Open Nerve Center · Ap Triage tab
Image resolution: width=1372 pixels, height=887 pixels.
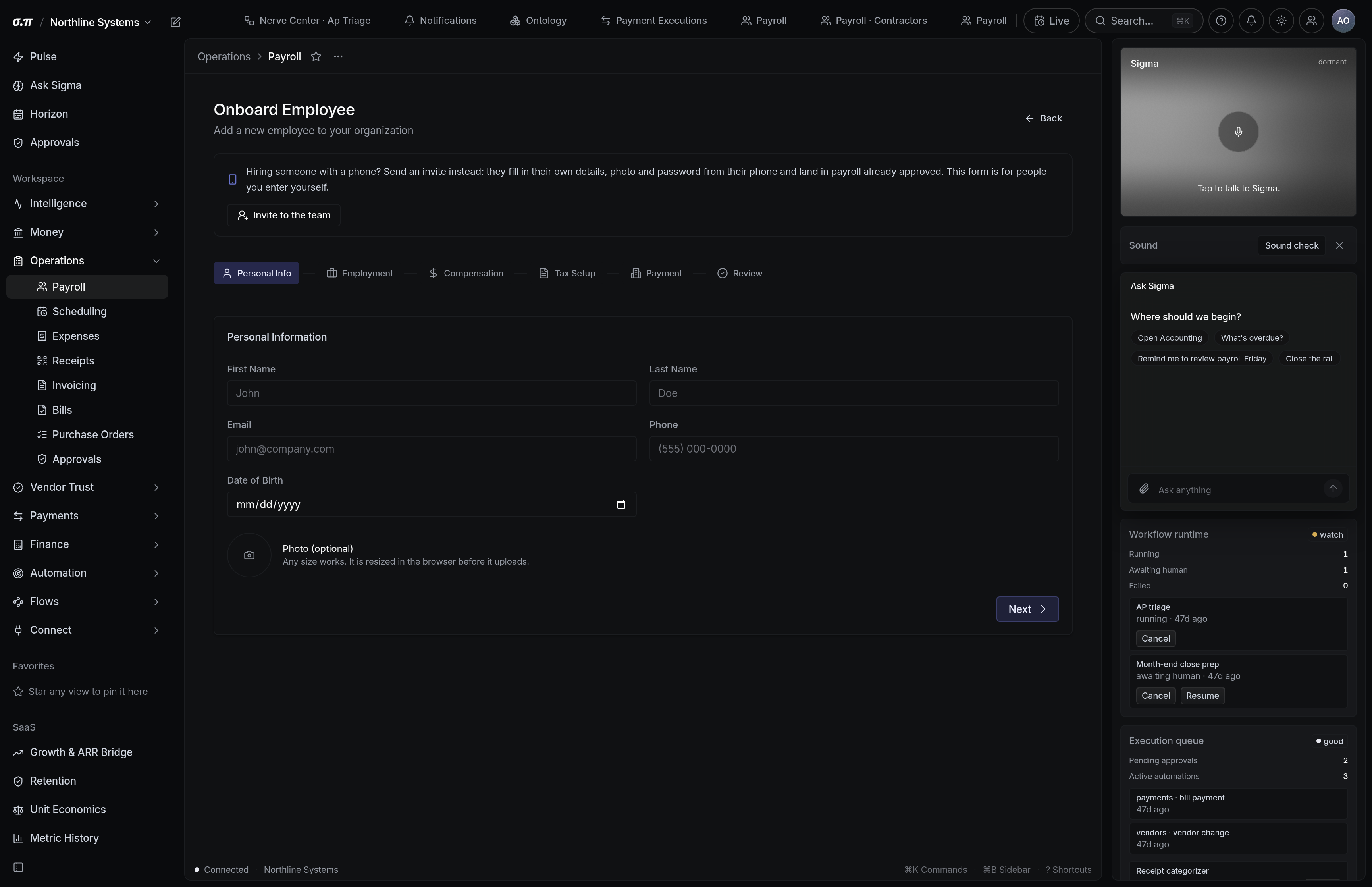coord(307,21)
